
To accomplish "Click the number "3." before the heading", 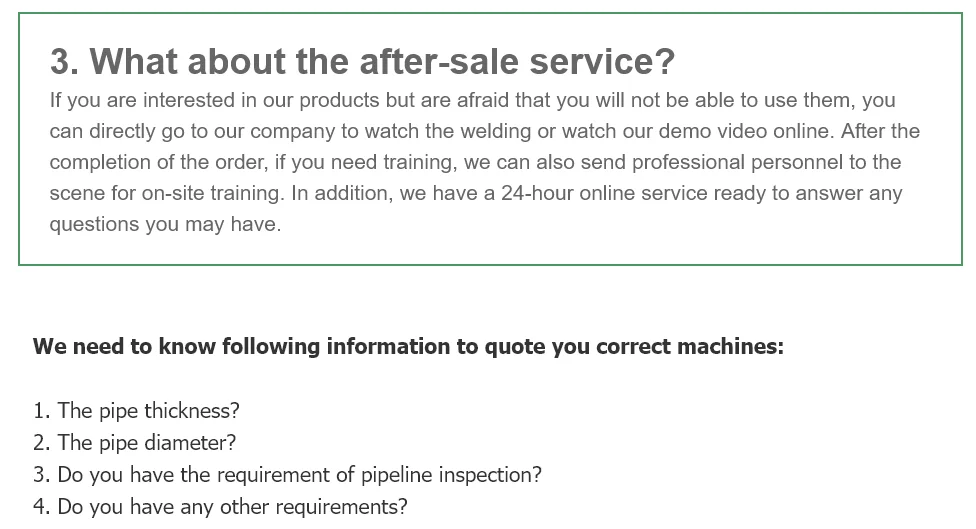I will click(x=64, y=62).
